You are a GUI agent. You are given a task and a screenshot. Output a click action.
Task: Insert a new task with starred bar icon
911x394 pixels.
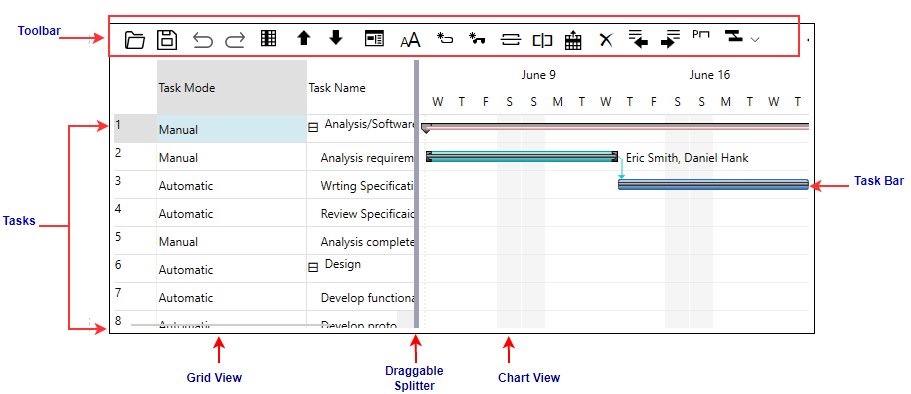click(x=444, y=39)
